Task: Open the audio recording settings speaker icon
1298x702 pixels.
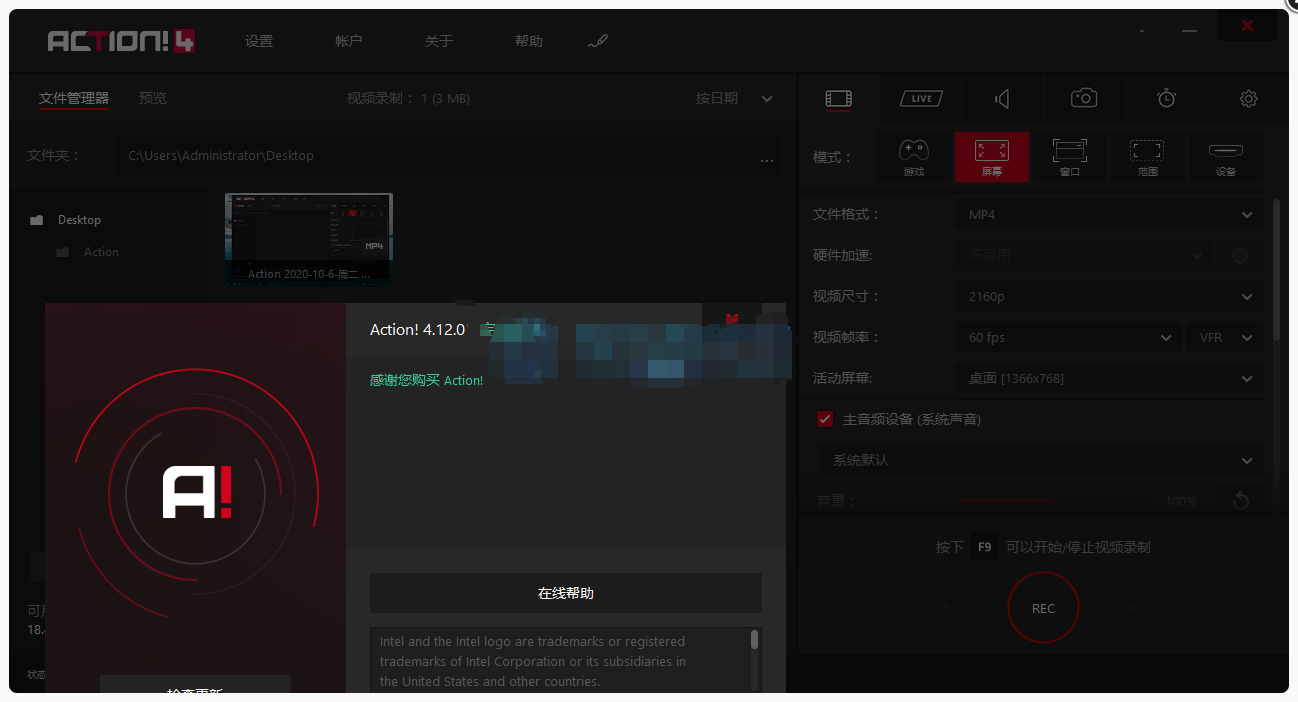Action: pyautogui.click(x=1002, y=98)
